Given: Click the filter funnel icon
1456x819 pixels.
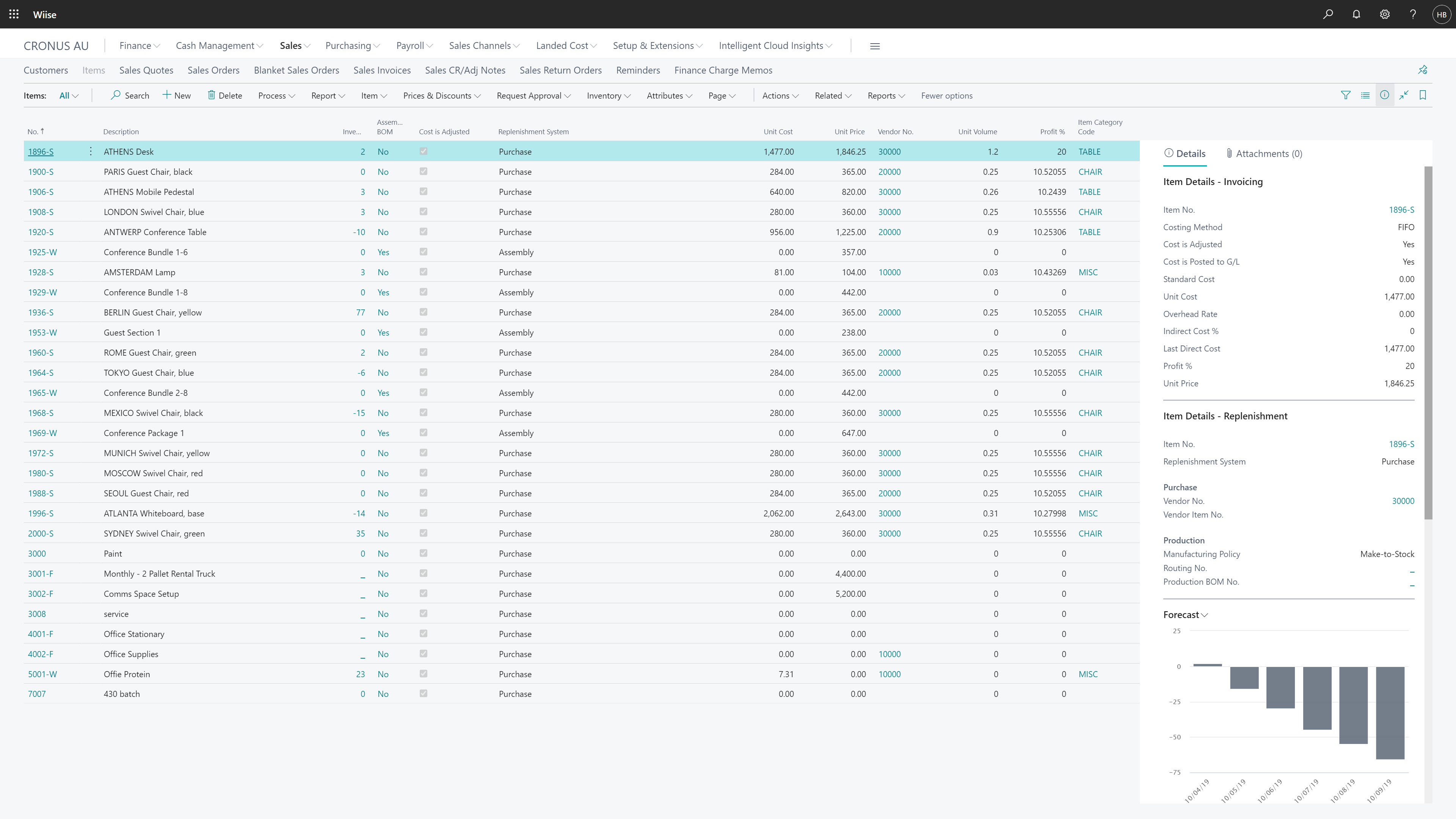Looking at the screenshot, I should coord(1345,95).
